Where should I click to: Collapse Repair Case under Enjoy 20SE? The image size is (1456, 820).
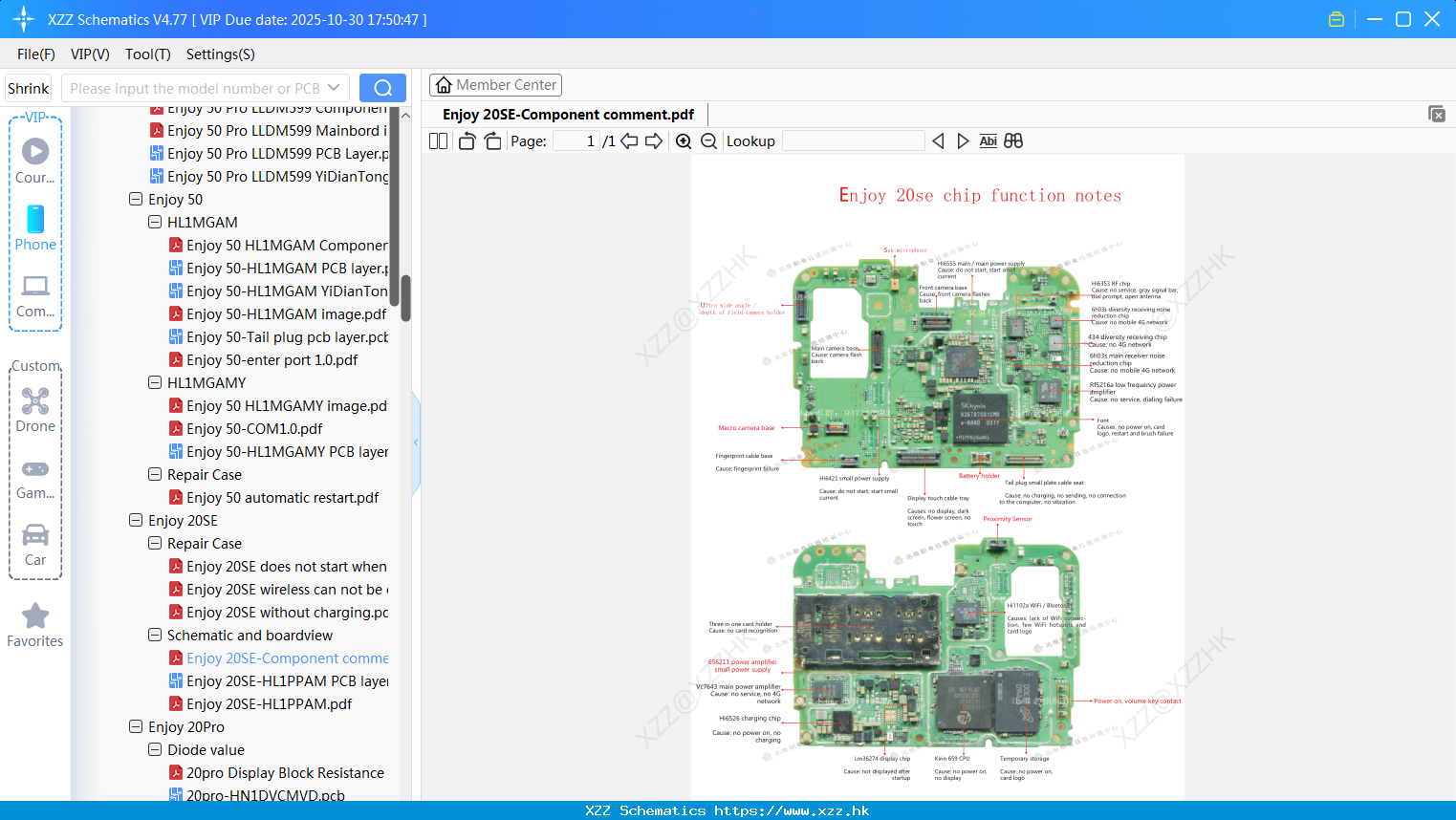pyautogui.click(x=154, y=543)
